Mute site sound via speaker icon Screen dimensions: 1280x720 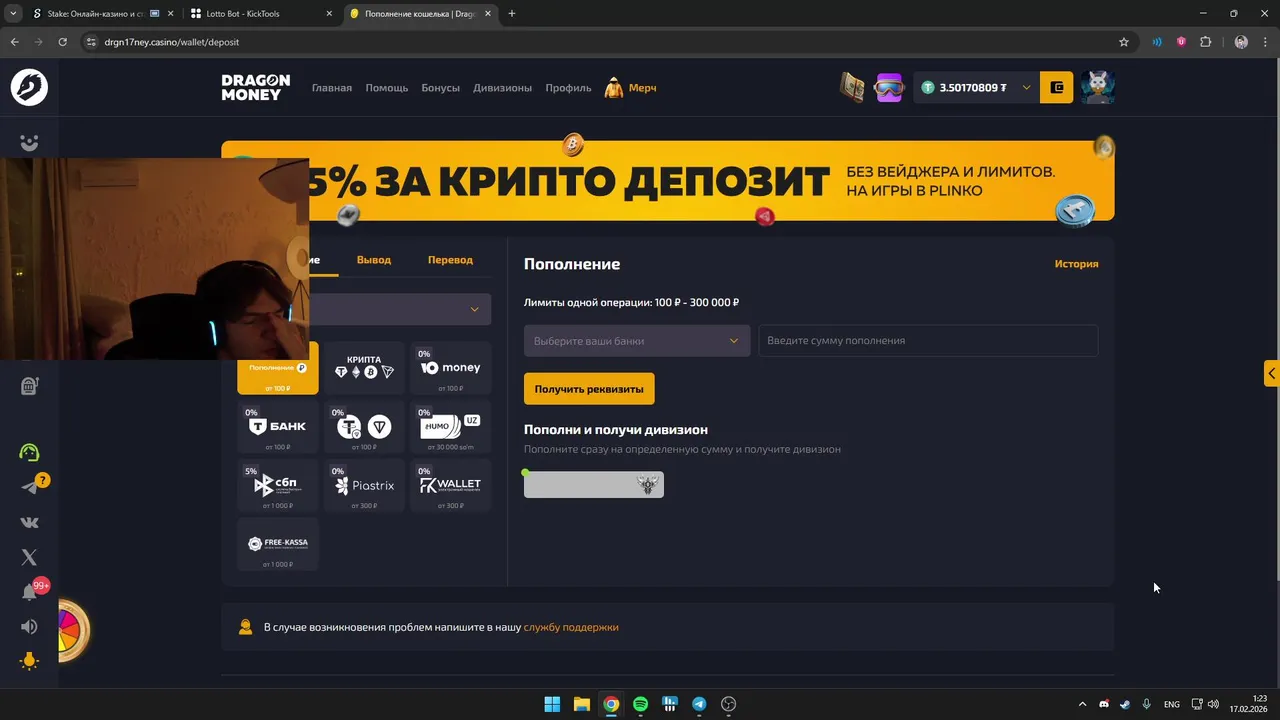coord(29,627)
